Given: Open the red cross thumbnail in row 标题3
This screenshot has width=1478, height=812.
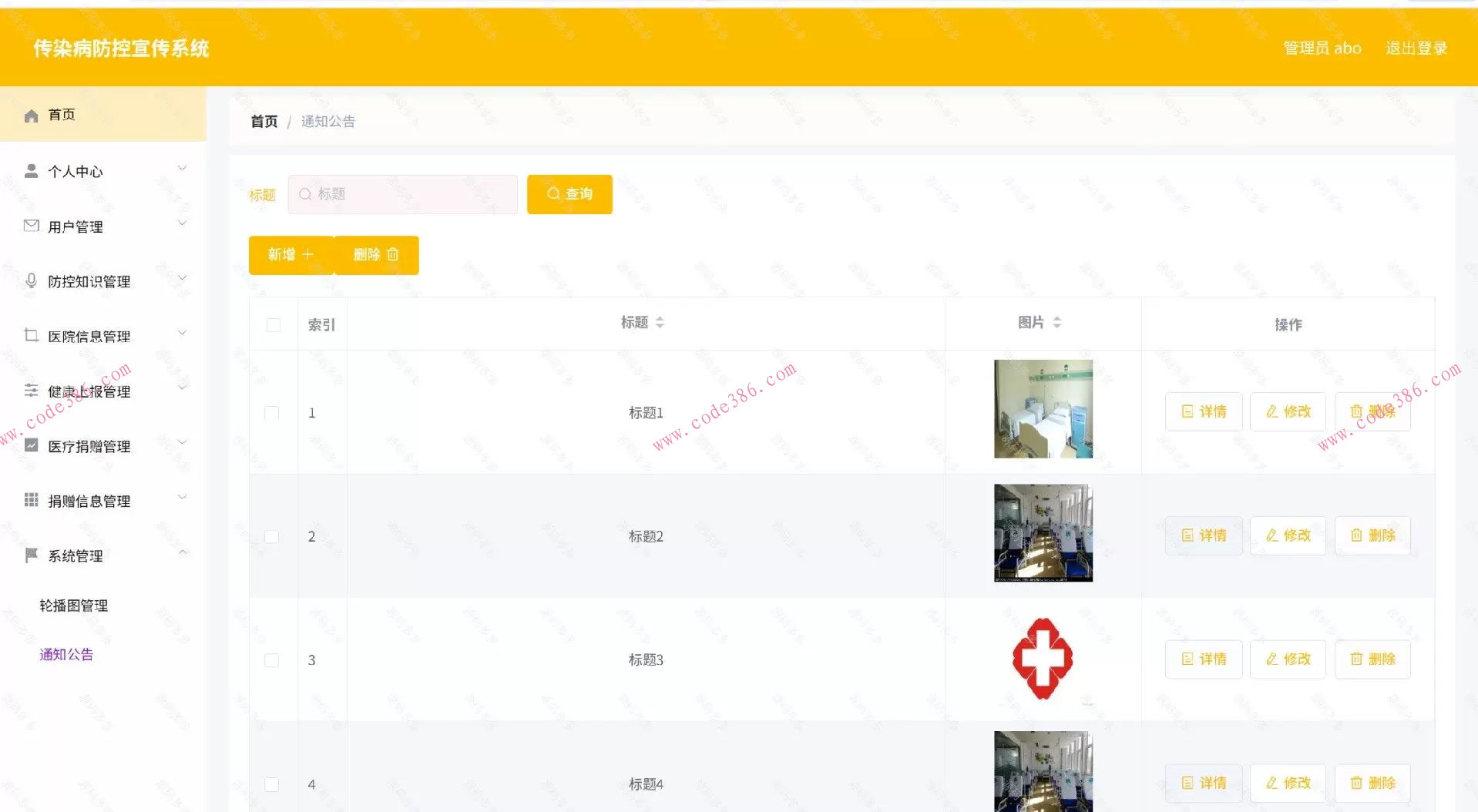Looking at the screenshot, I should tap(1043, 659).
